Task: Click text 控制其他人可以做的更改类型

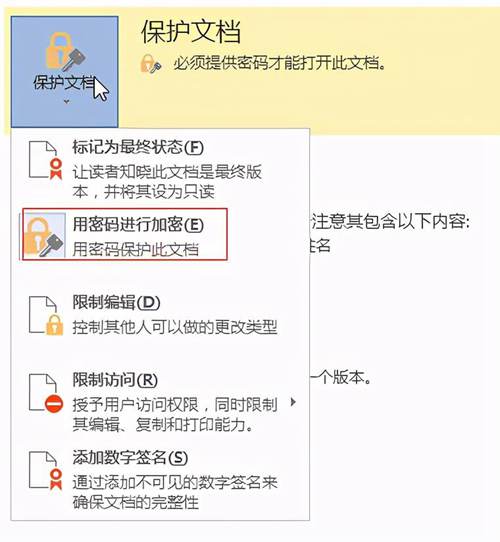Action: click(175, 327)
